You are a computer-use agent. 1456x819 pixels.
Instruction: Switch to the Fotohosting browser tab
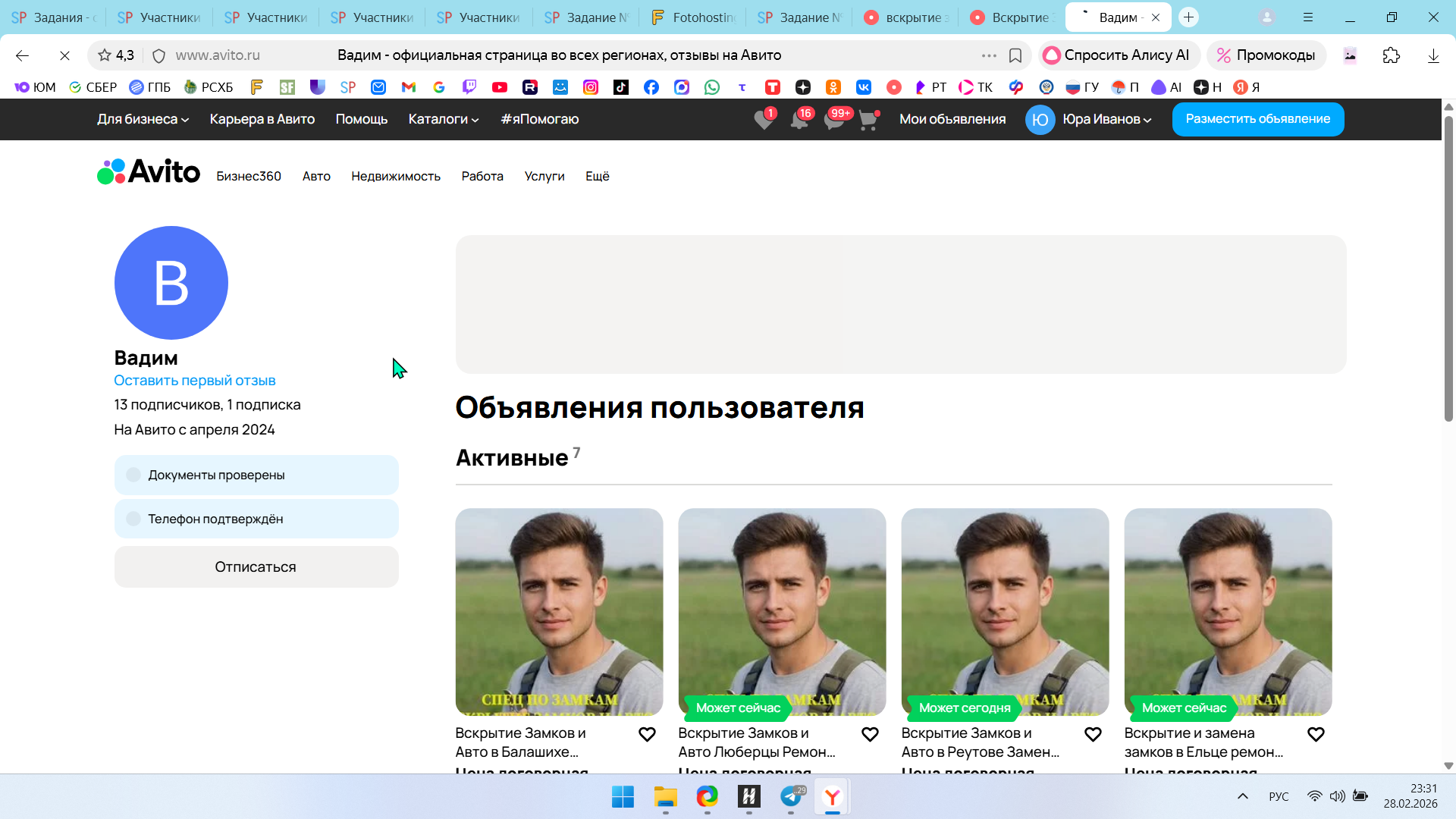coord(694,17)
